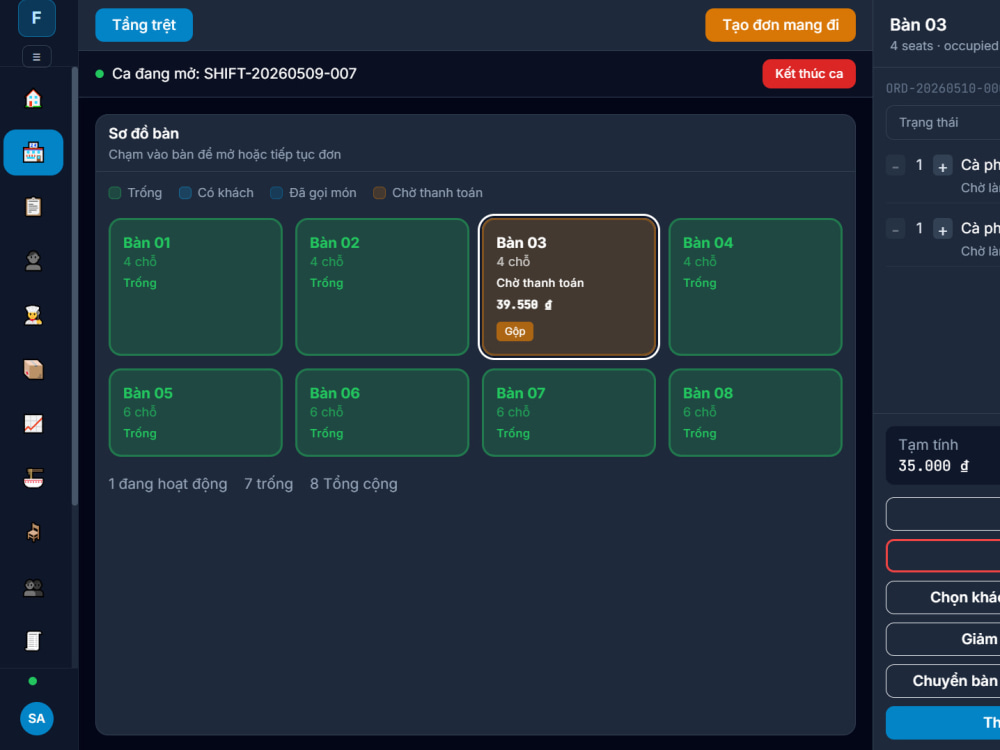Increase quantity of first Cà ph item
1000x750 pixels.
[943, 166]
